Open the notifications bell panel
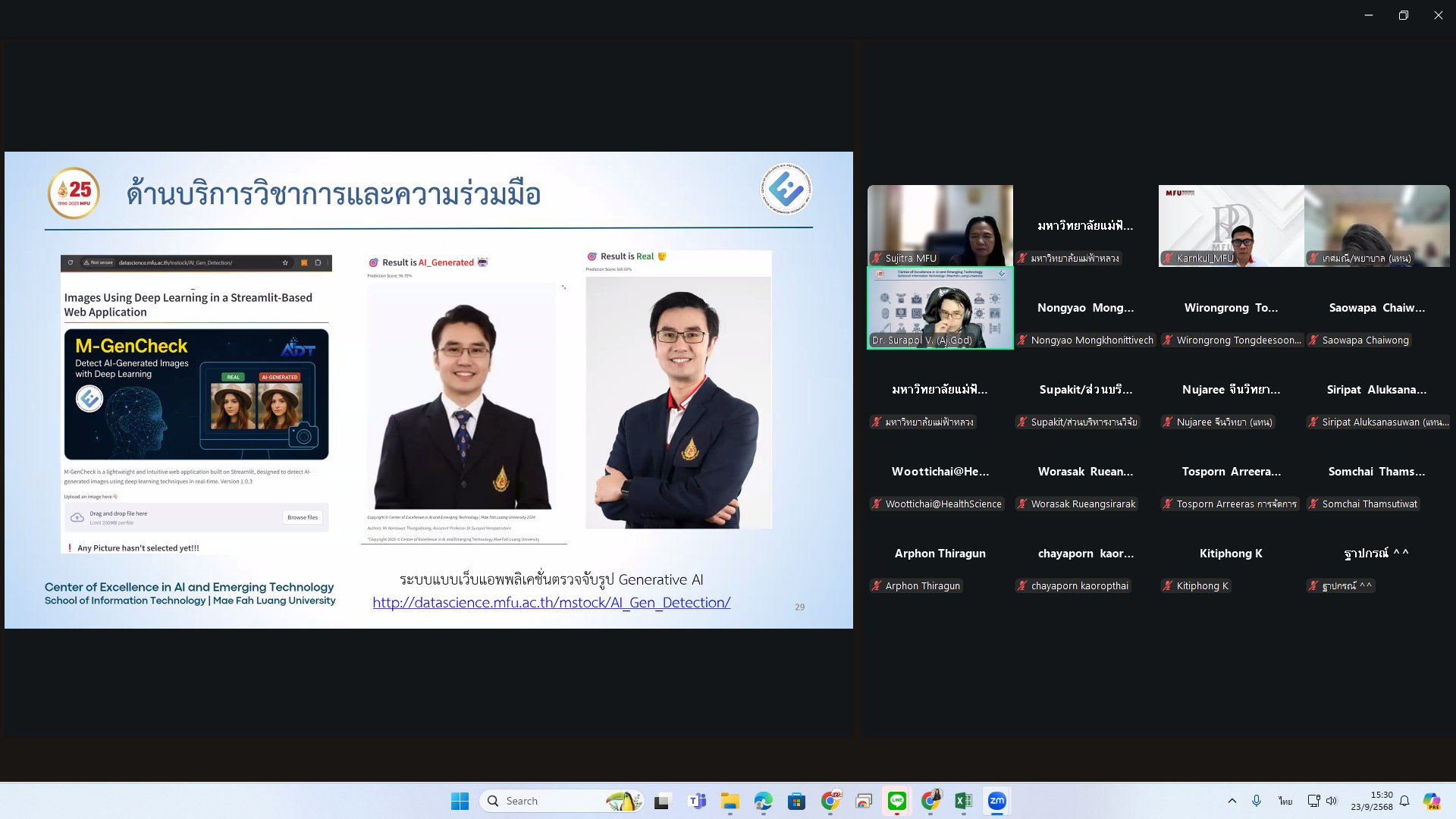The height and width of the screenshot is (819, 1456). (x=1404, y=801)
